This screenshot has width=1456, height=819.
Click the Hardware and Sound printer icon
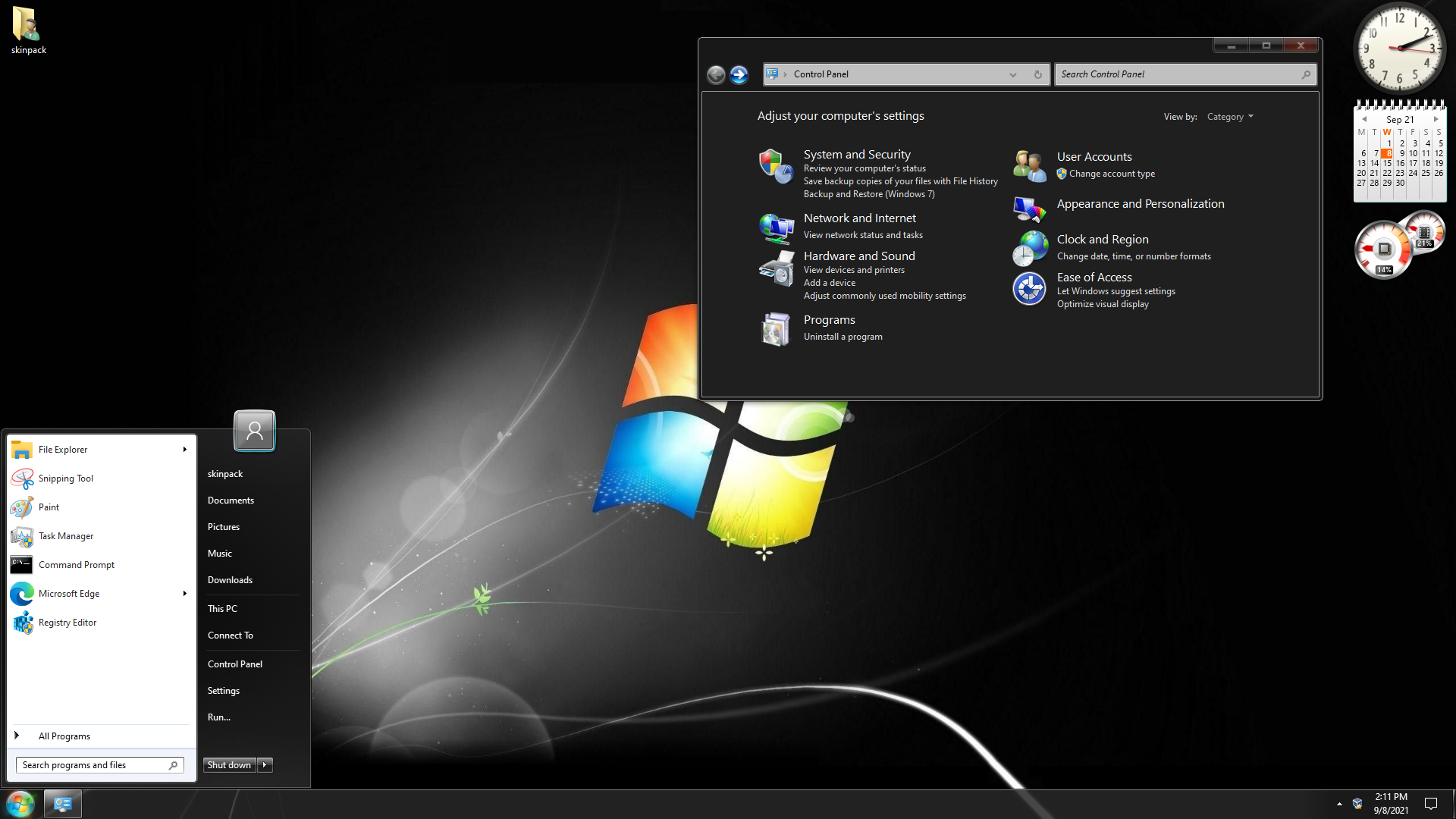click(x=776, y=268)
